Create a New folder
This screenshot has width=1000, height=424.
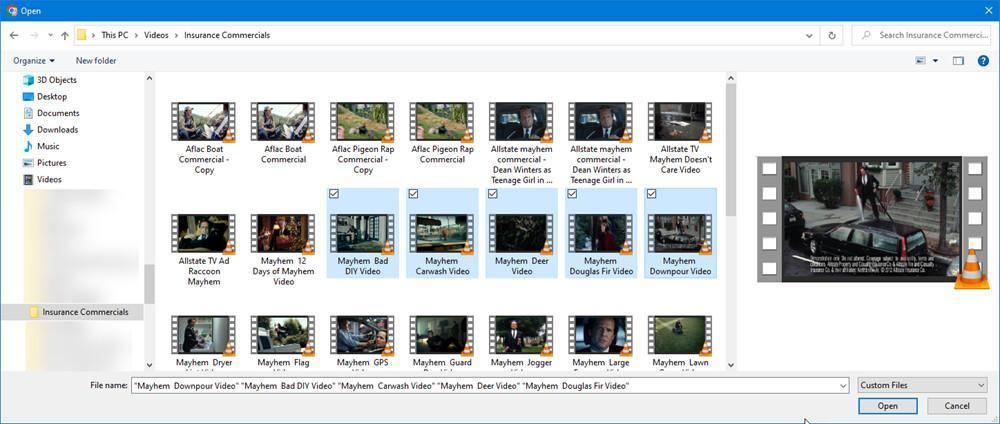click(x=96, y=61)
